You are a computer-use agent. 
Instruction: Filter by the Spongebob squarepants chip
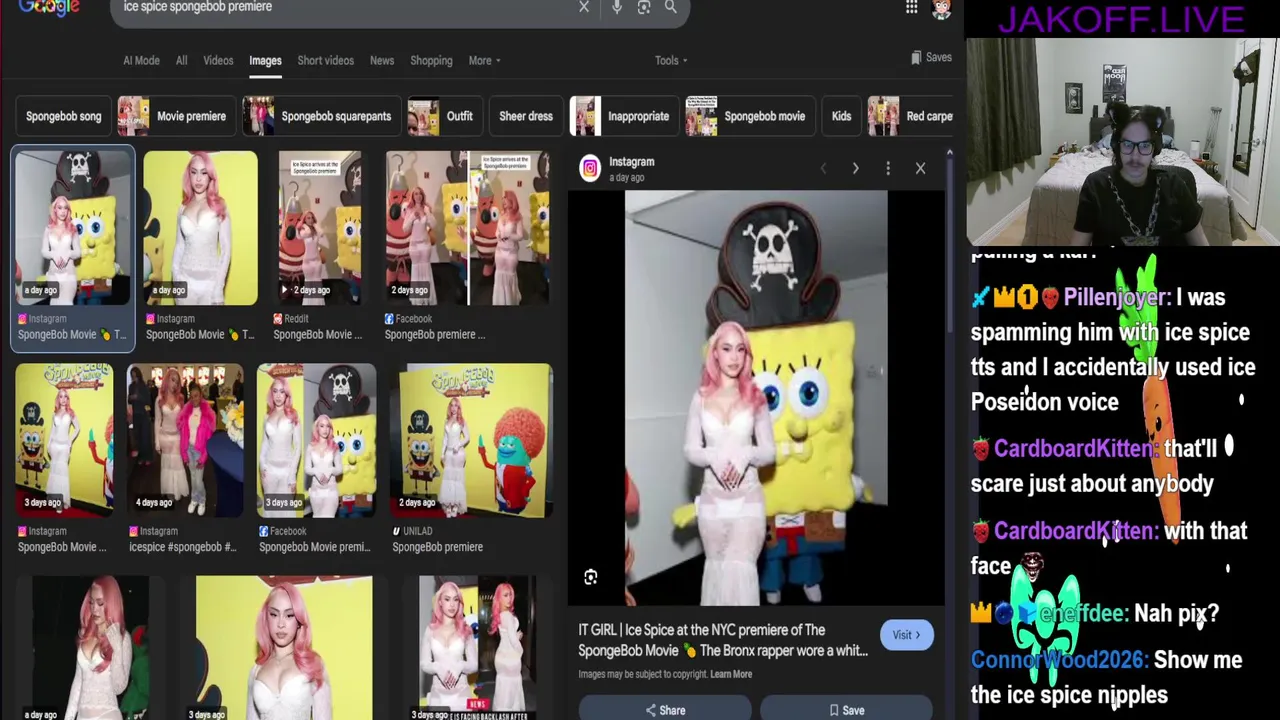tap(321, 116)
